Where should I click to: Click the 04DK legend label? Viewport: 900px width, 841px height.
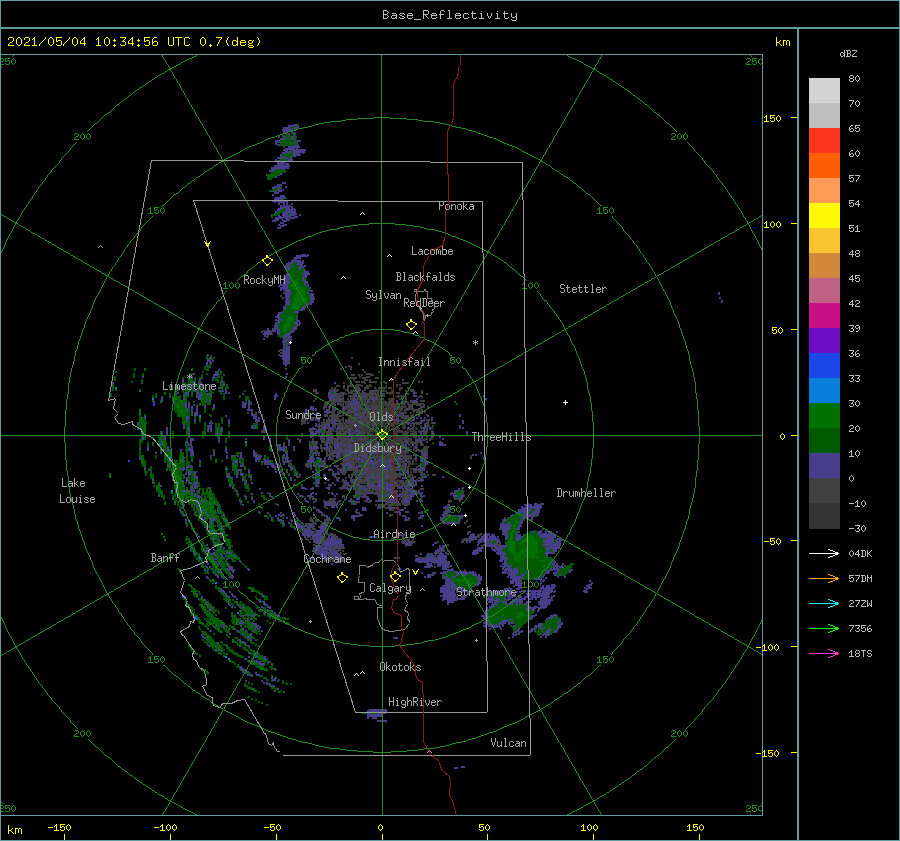(860, 553)
